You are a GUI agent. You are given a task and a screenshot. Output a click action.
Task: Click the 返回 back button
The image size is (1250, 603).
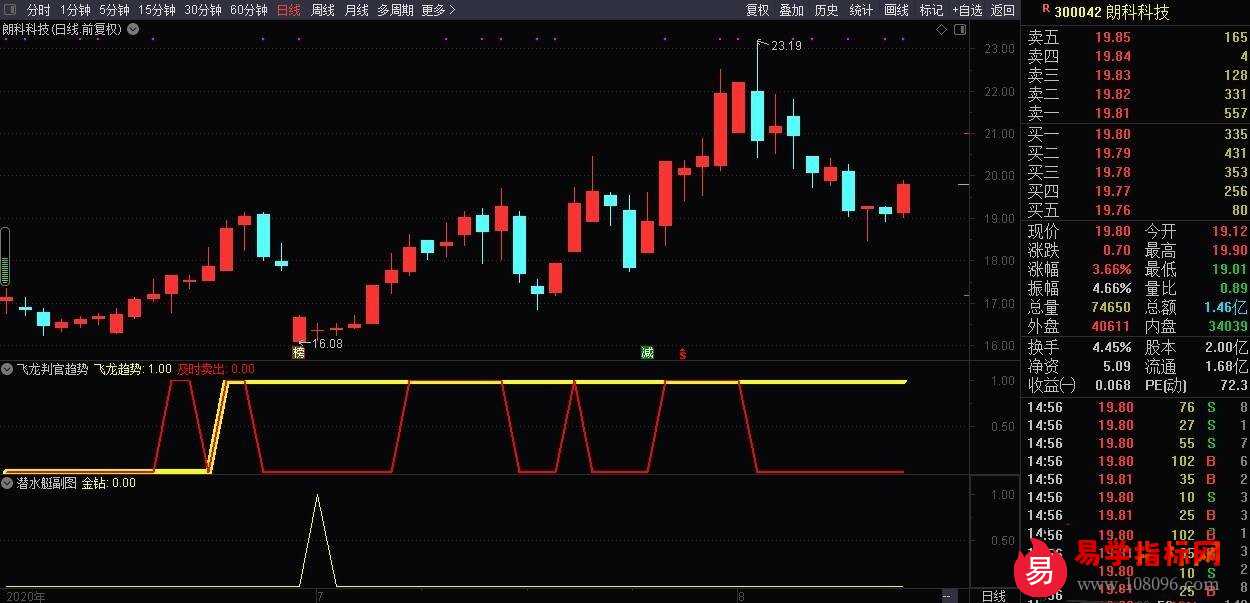pyautogui.click(x=1002, y=10)
